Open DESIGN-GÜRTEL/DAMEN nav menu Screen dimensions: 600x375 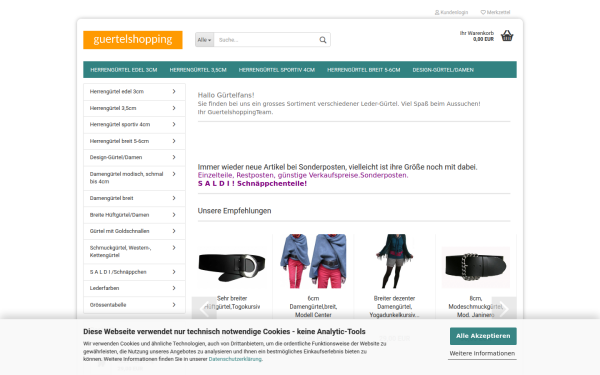443,70
